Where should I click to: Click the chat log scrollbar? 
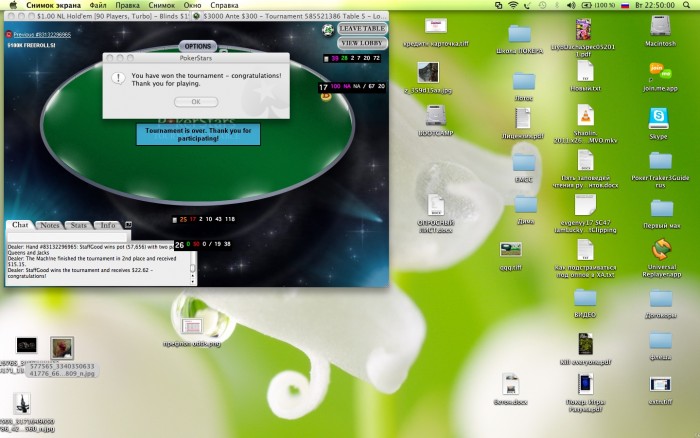193,268
